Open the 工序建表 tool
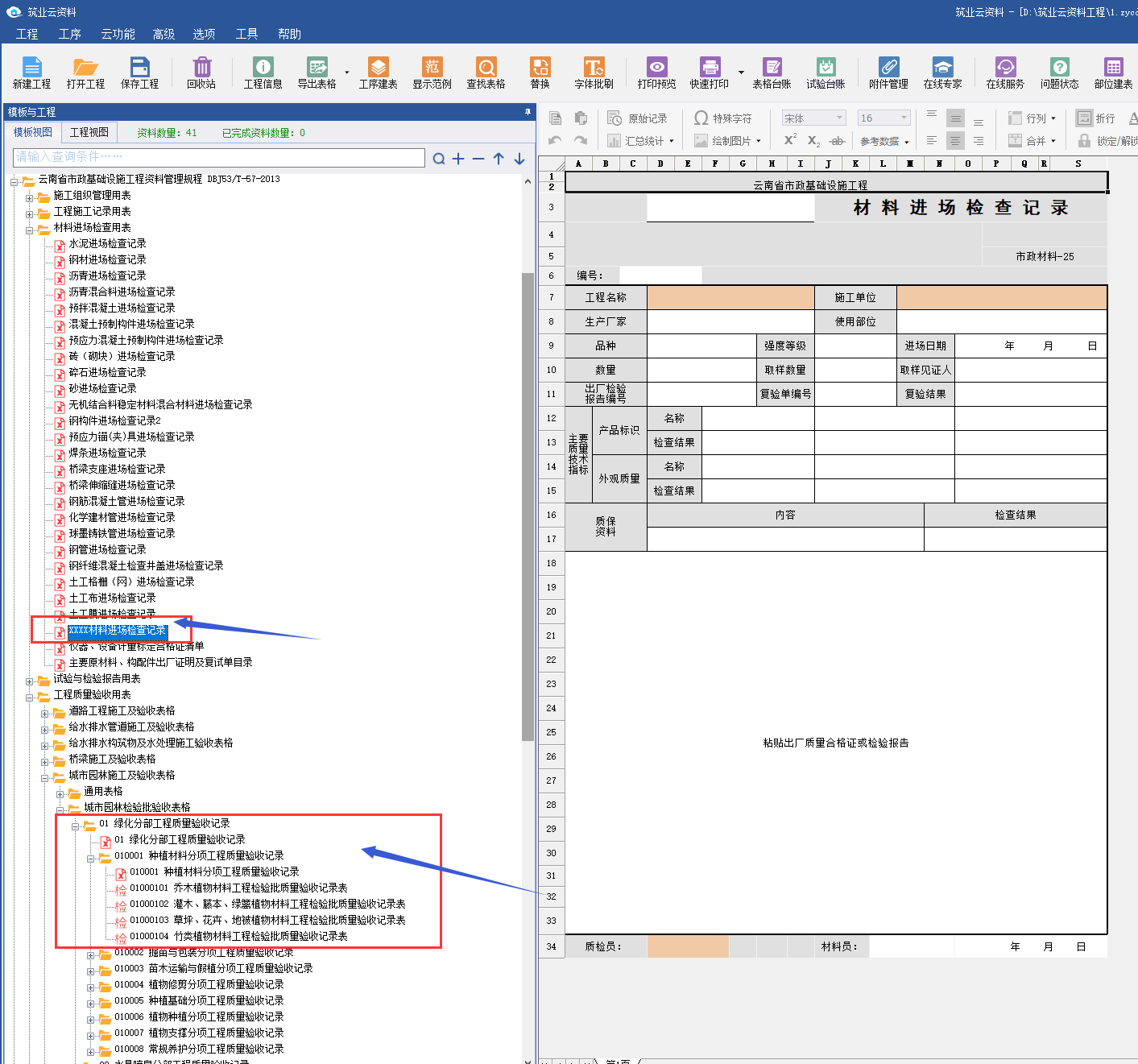Image resolution: width=1138 pixels, height=1064 pixels. click(x=378, y=72)
